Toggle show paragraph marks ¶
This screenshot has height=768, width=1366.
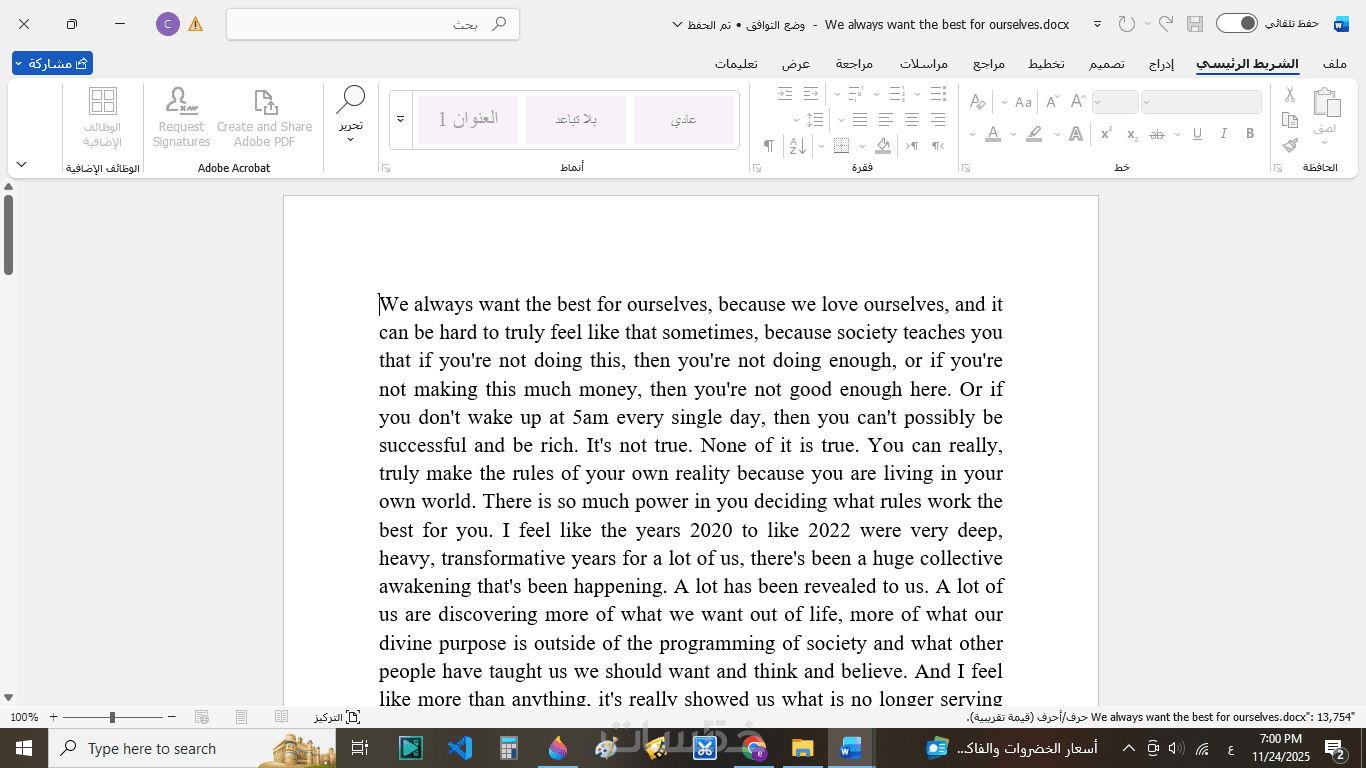768,146
